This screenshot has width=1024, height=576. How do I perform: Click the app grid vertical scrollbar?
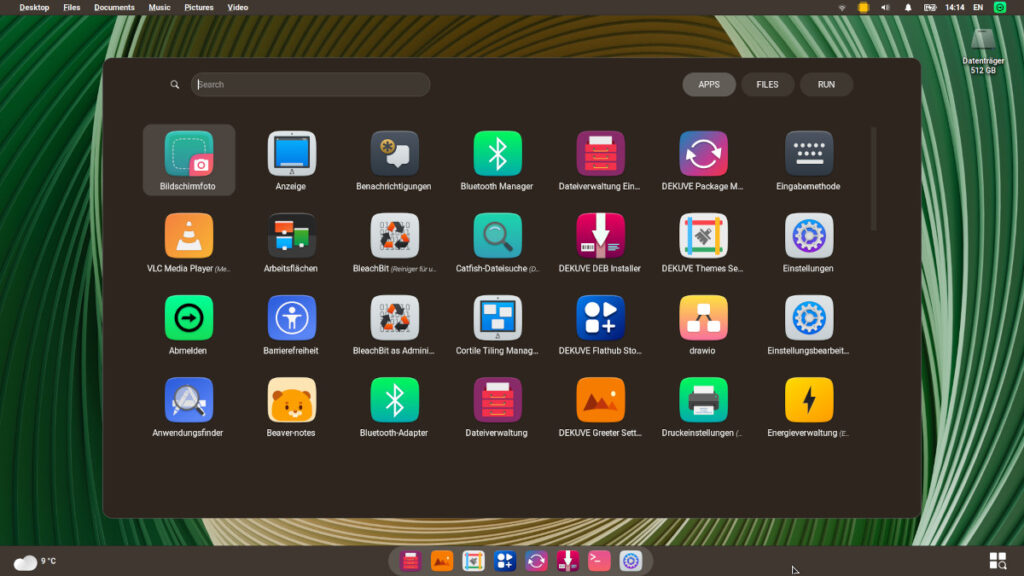pyautogui.click(x=873, y=178)
